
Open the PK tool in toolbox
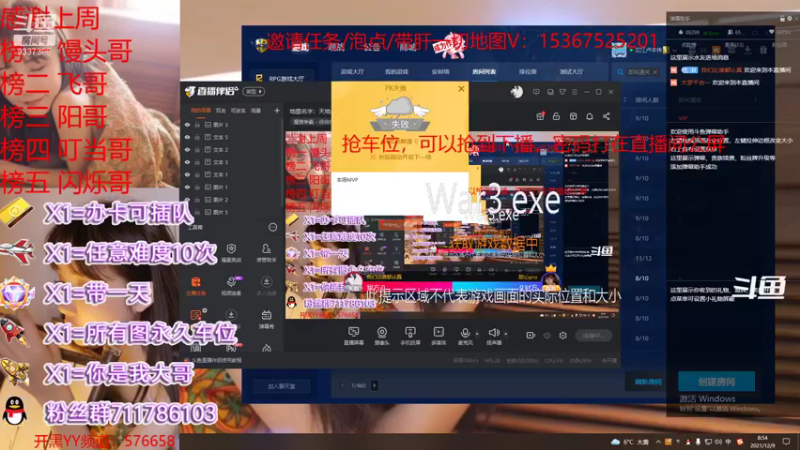pos(231,348)
